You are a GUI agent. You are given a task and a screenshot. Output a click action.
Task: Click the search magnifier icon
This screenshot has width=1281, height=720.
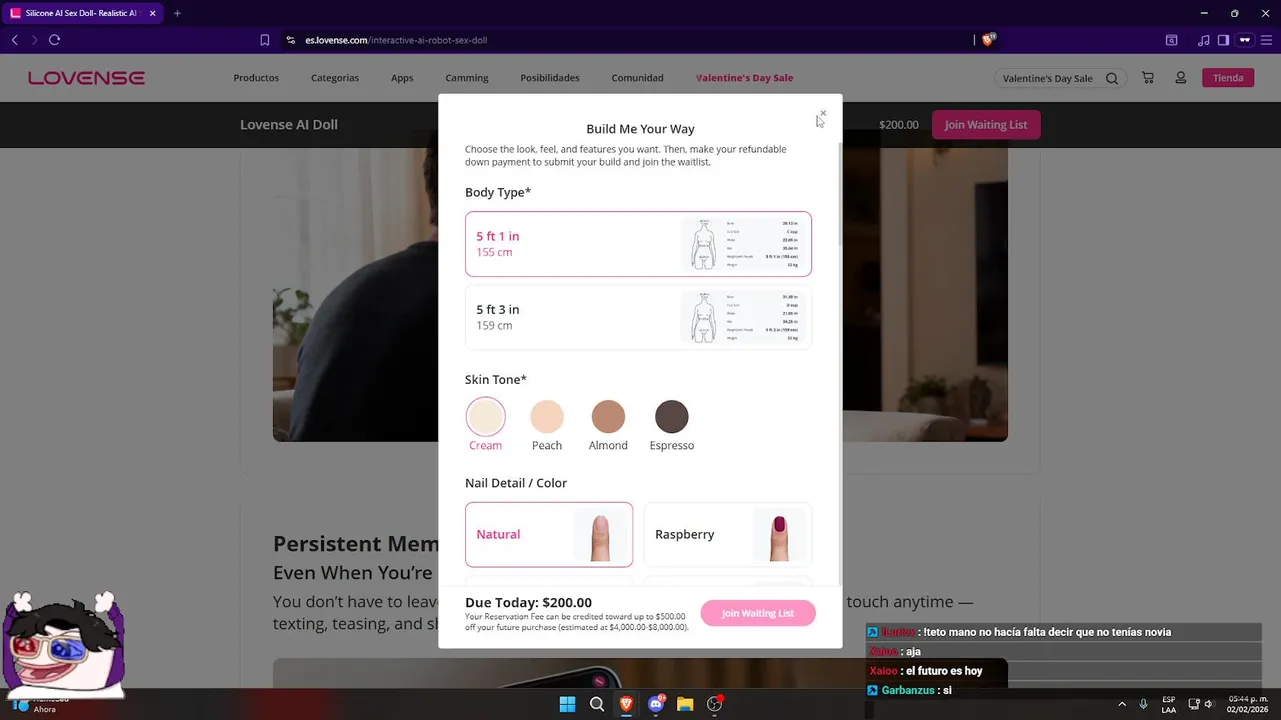[1112, 78]
